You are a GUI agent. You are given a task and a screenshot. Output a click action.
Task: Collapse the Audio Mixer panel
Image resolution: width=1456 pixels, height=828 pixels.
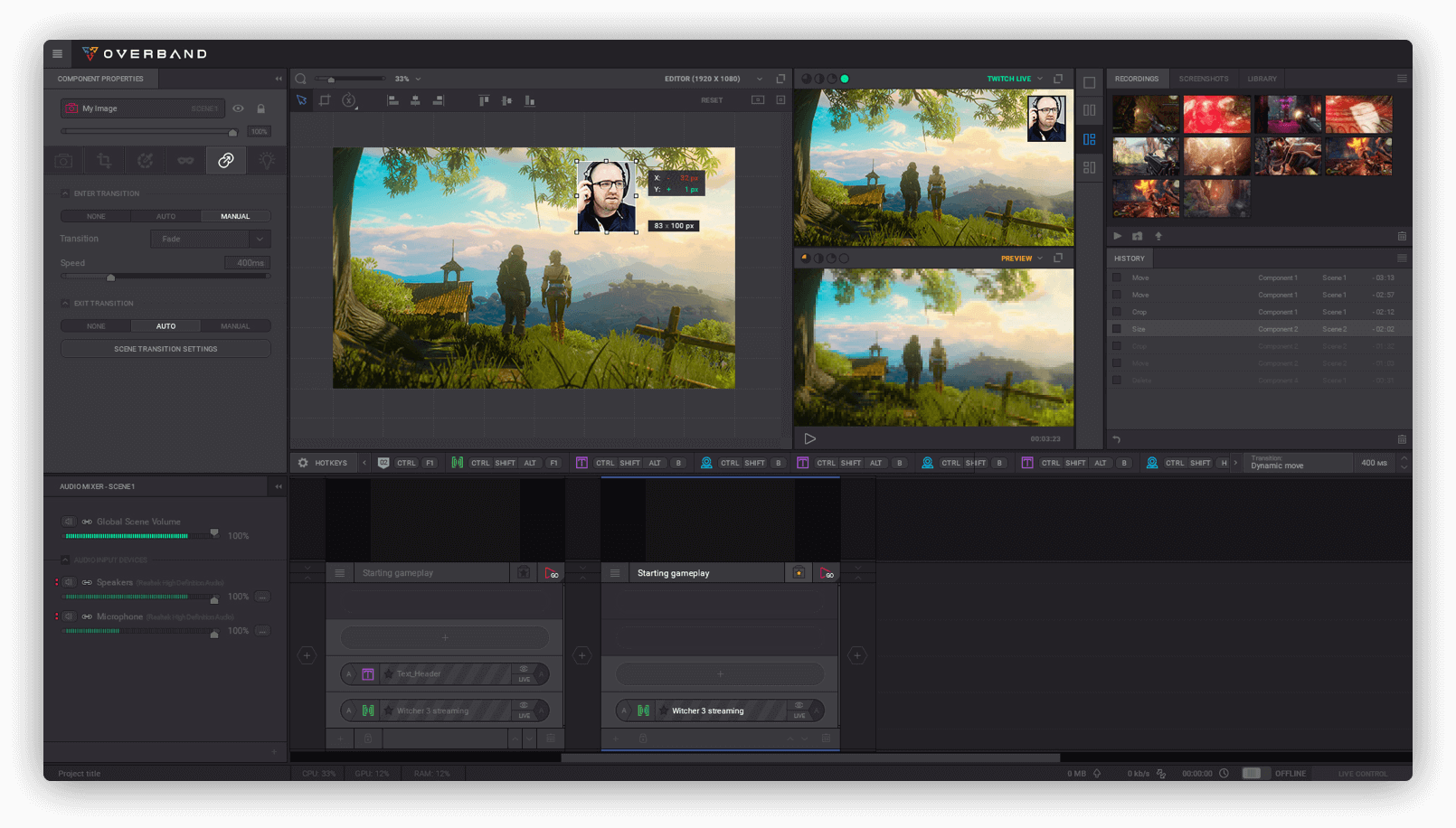(x=279, y=487)
